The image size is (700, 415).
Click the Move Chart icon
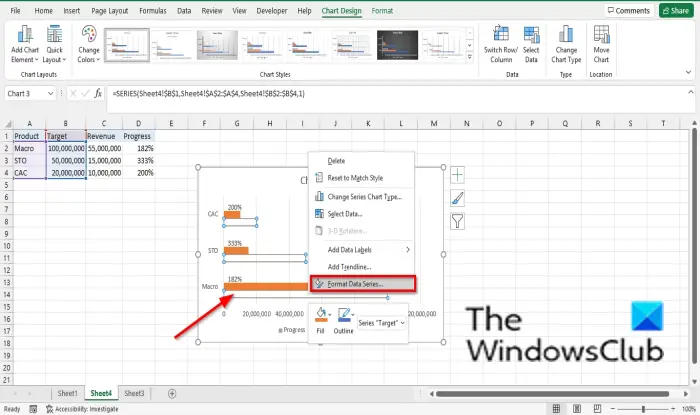[x=601, y=34]
